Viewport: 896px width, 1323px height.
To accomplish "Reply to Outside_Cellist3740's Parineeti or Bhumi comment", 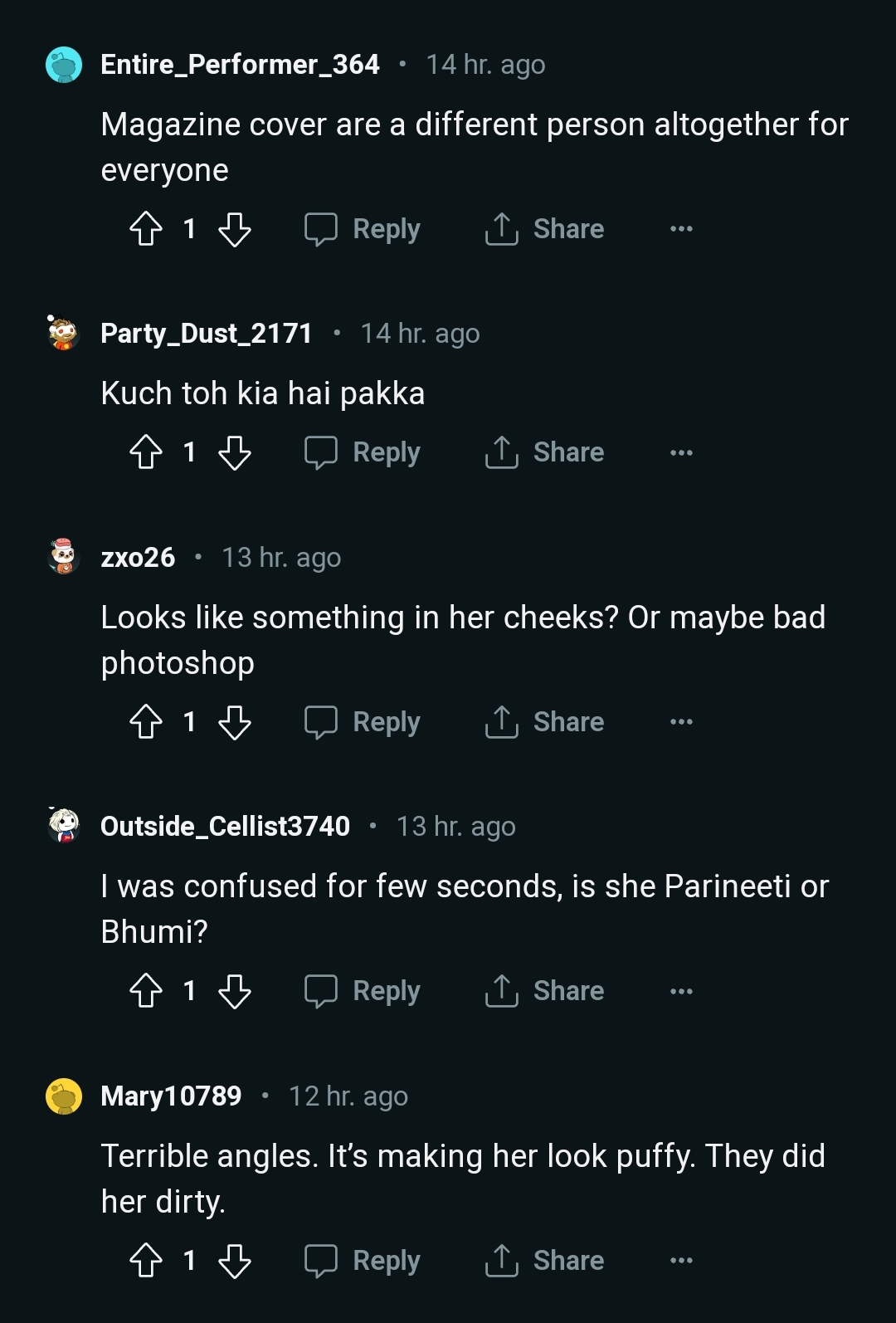I will click(x=363, y=991).
